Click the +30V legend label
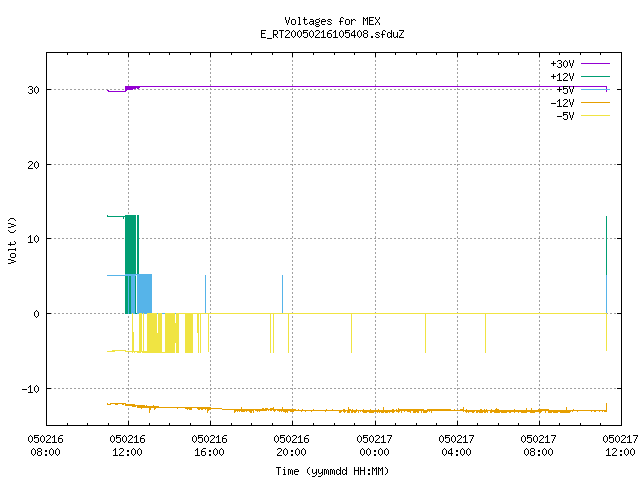 coord(562,64)
